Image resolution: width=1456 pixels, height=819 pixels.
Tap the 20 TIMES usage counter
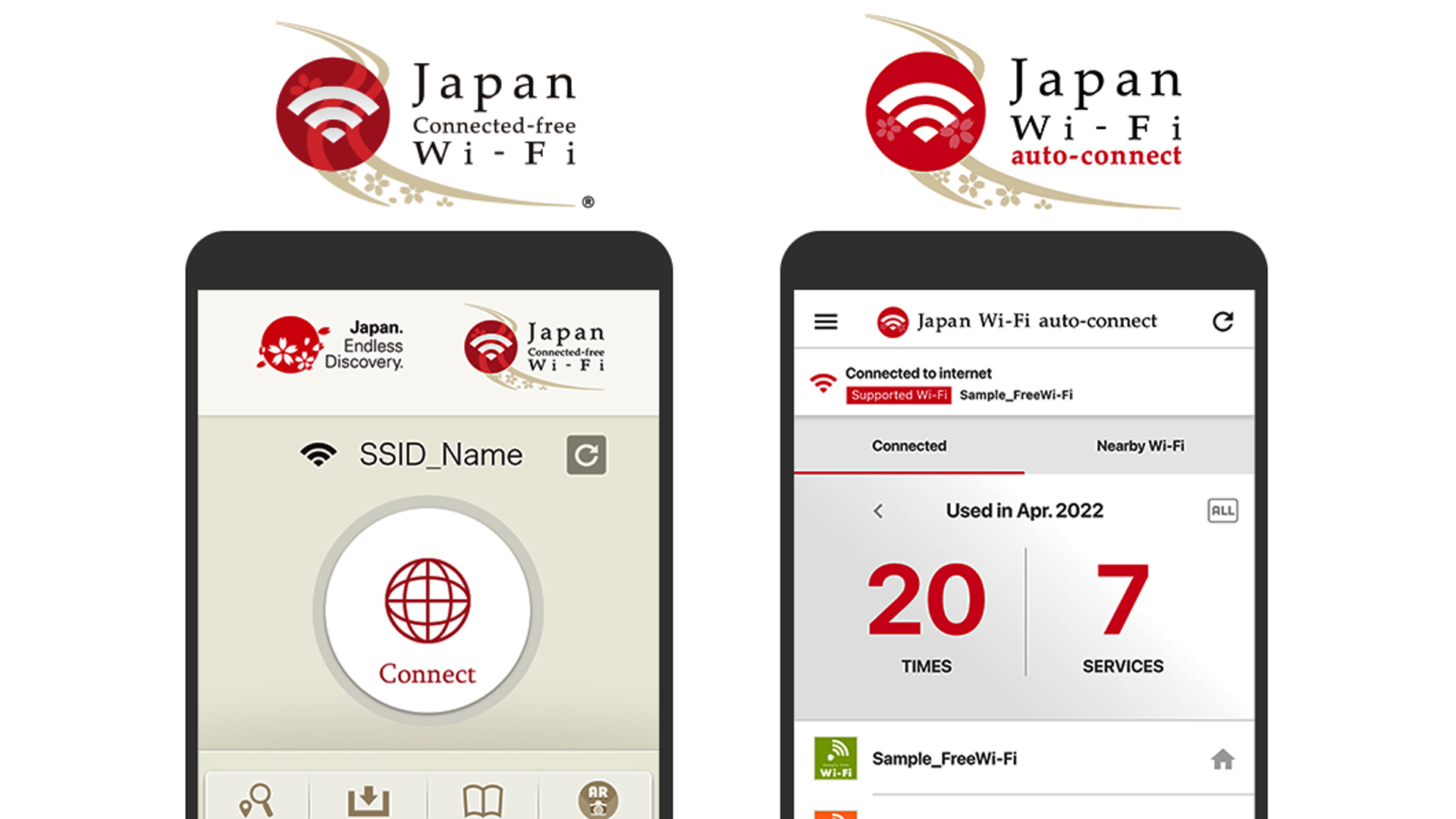tap(927, 618)
